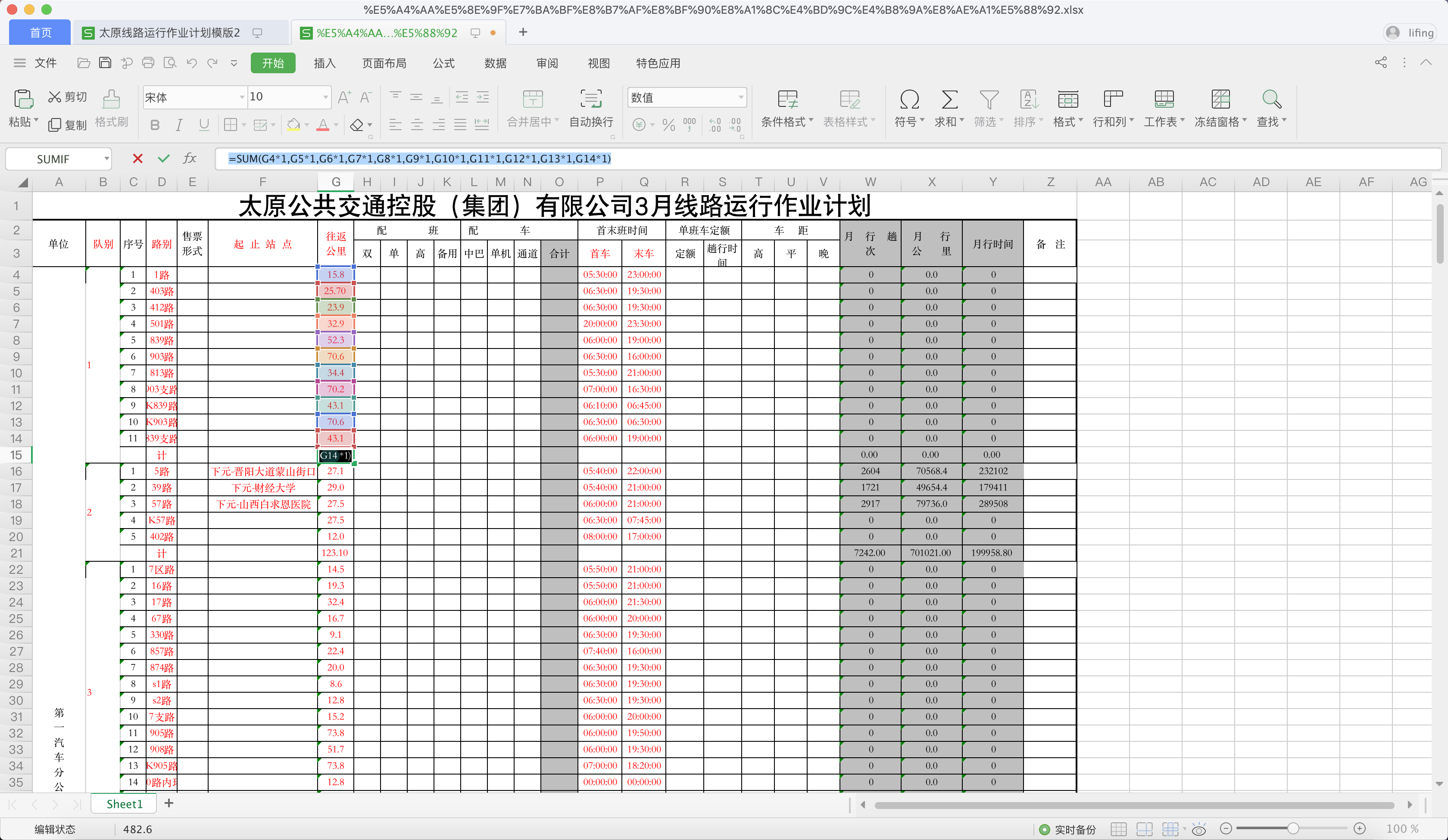Confirm formula with green checkmark
Screen dimensions: 1448x840
[164, 159]
